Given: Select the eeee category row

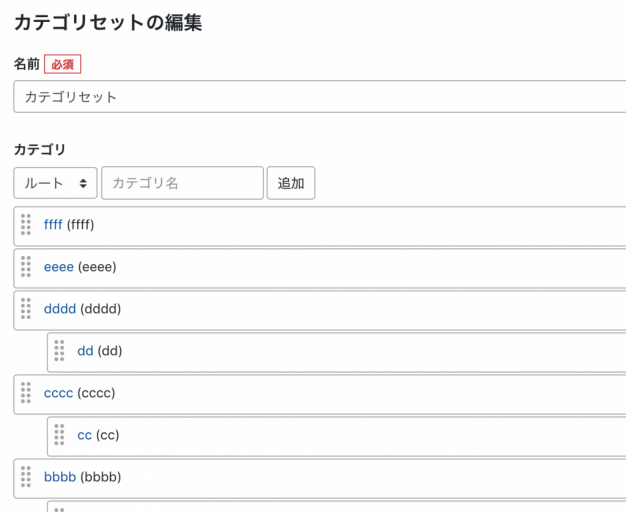Looking at the screenshot, I should [x=350, y=267].
